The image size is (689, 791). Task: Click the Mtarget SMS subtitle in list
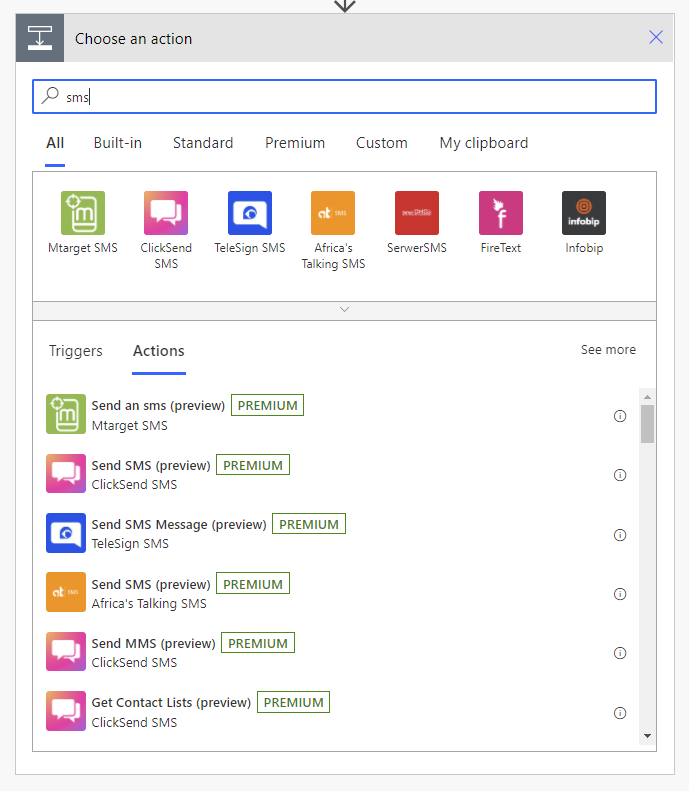tap(130, 426)
